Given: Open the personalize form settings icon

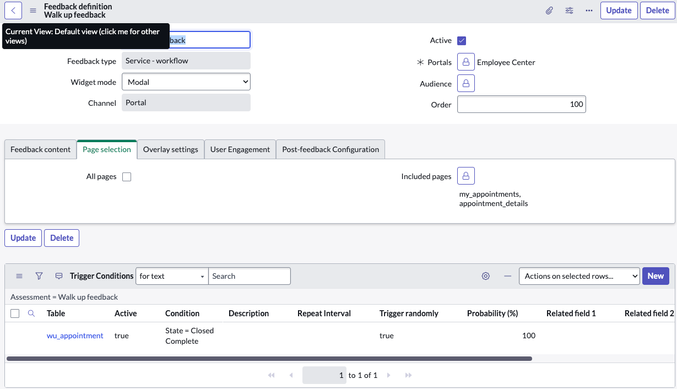Looking at the screenshot, I should click(569, 10).
